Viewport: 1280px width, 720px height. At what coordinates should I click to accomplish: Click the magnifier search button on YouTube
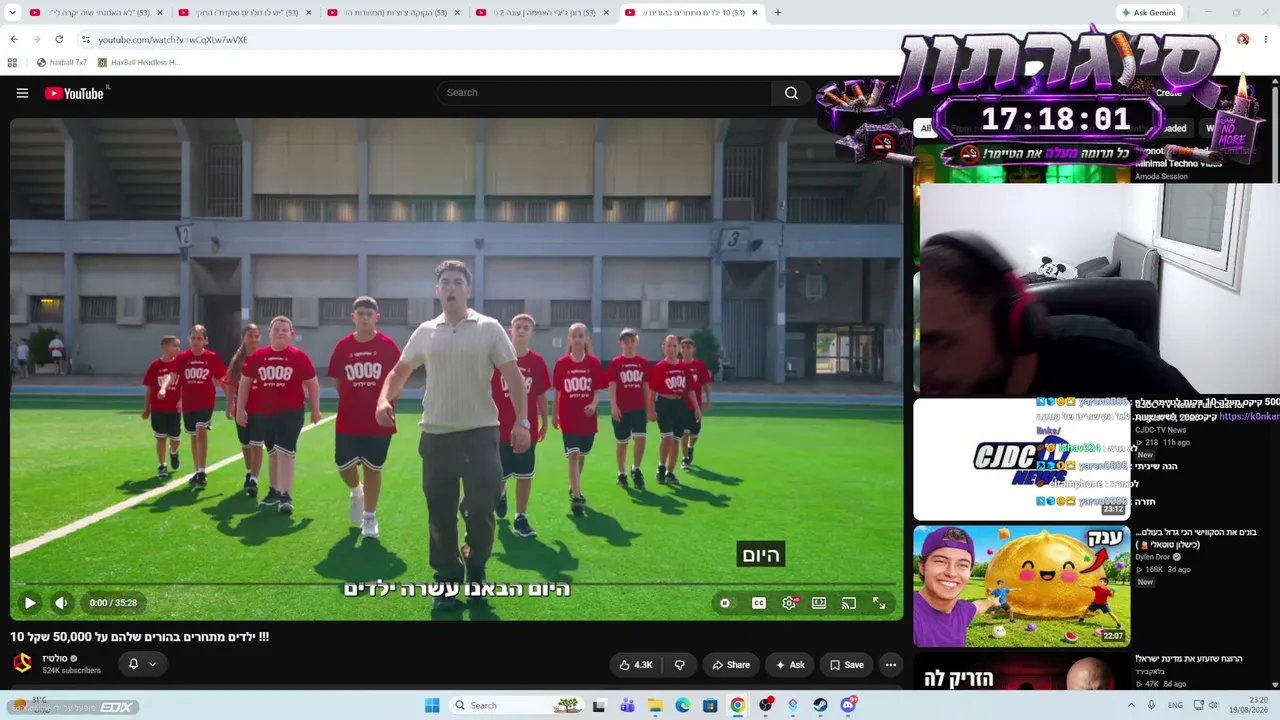[791, 93]
